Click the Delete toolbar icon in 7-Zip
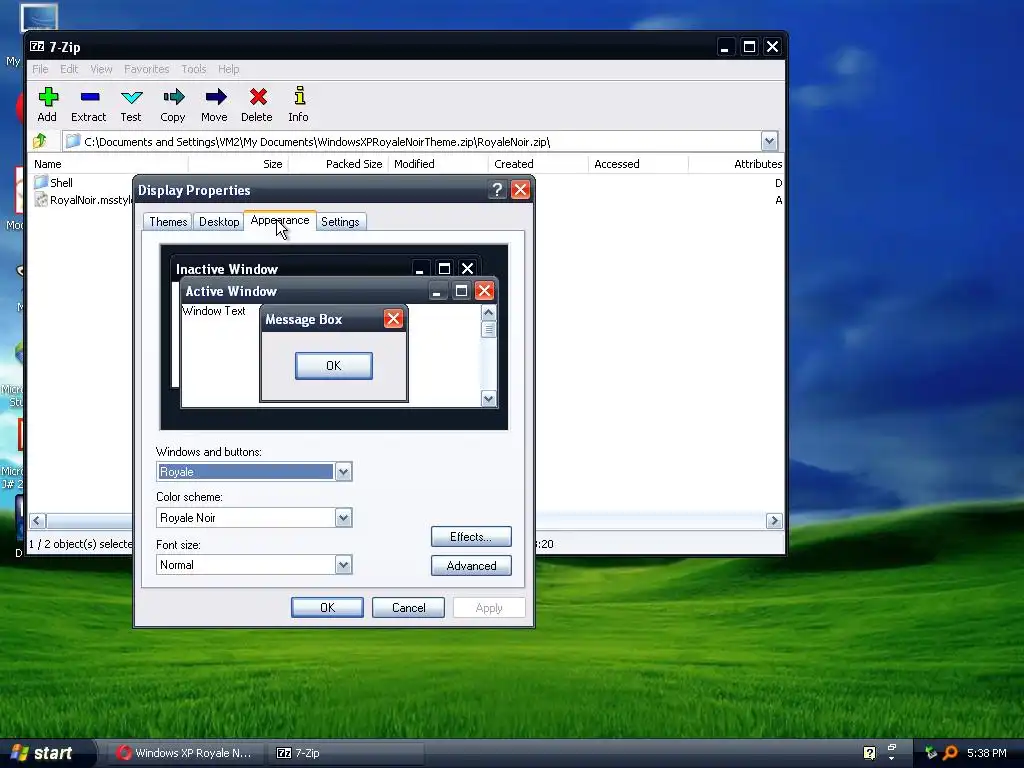Viewport: 1024px width, 768px height. [x=257, y=104]
